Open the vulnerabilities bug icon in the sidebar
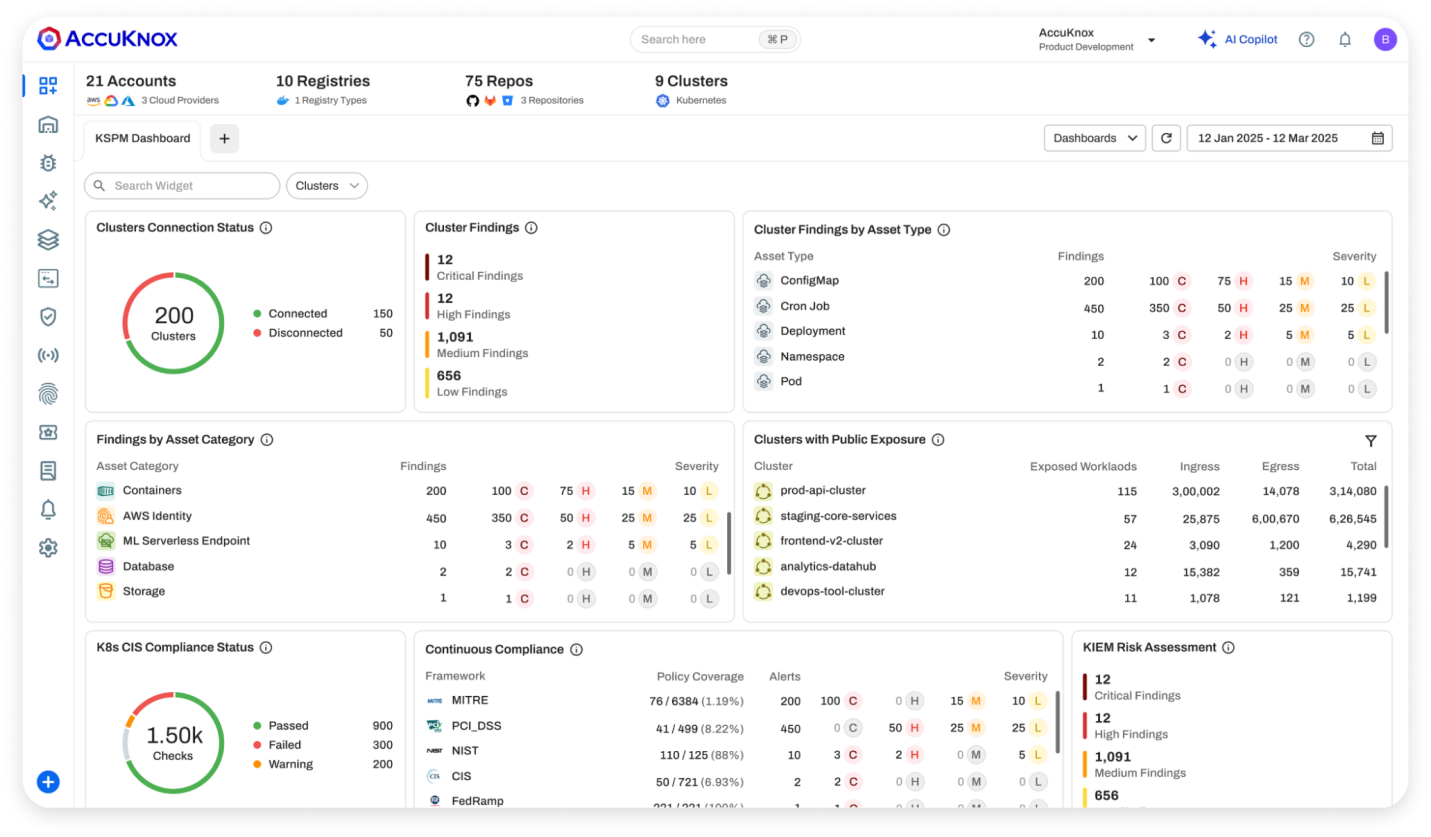 pyautogui.click(x=47, y=162)
